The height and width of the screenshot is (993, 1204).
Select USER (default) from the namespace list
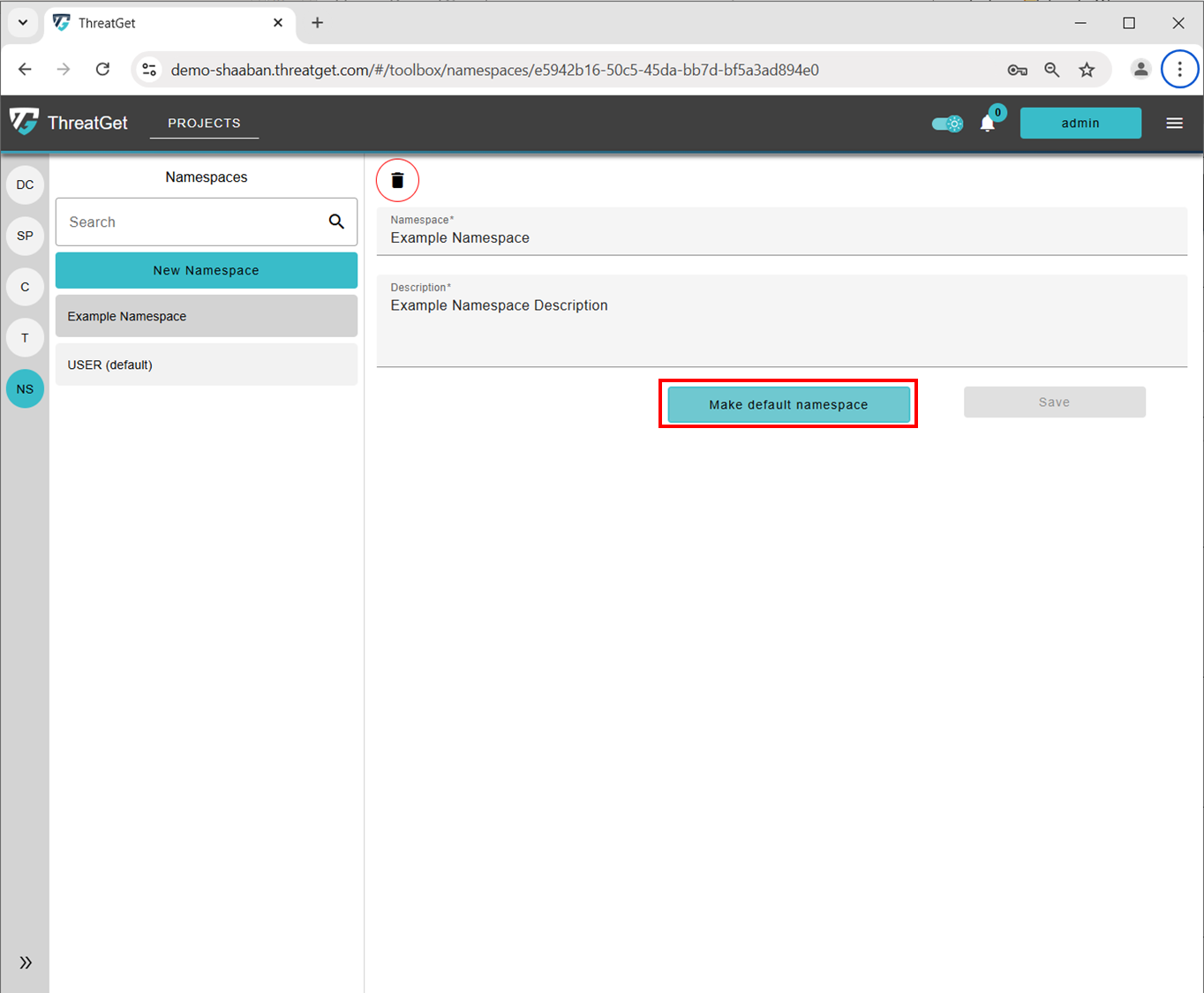[x=206, y=364]
